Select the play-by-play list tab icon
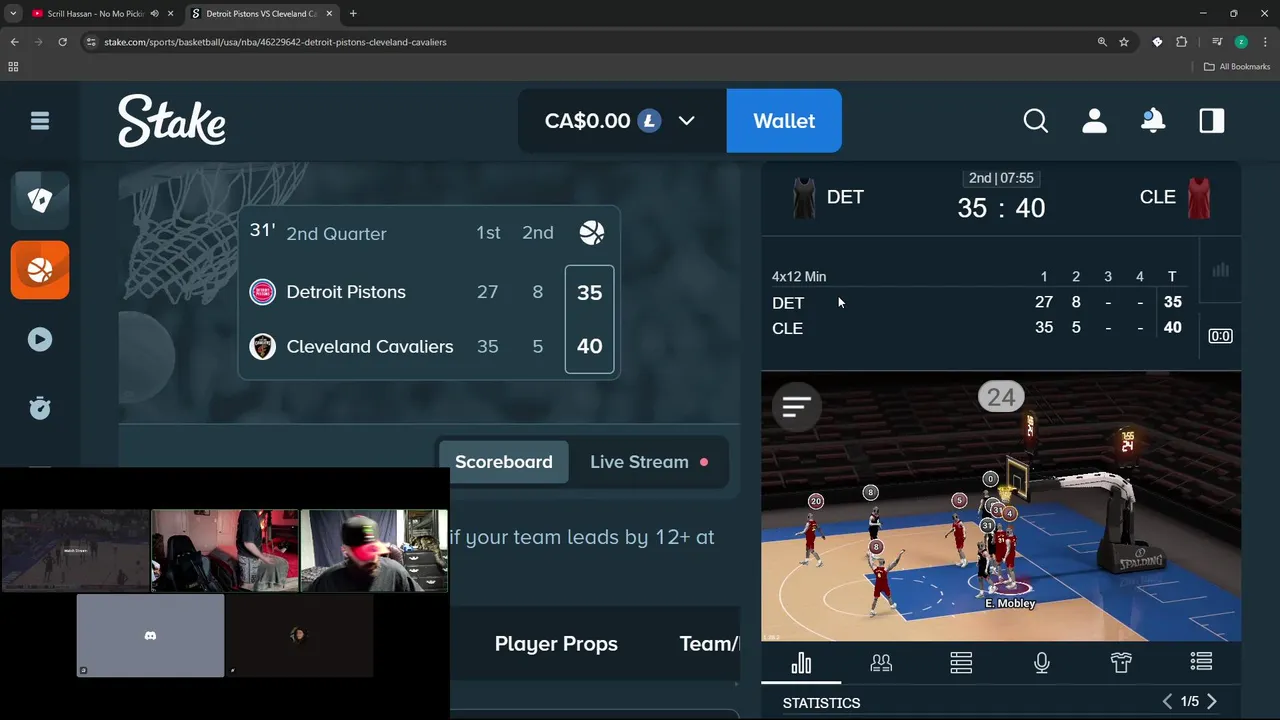The image size is (1280, 720). pos(1201,663)
